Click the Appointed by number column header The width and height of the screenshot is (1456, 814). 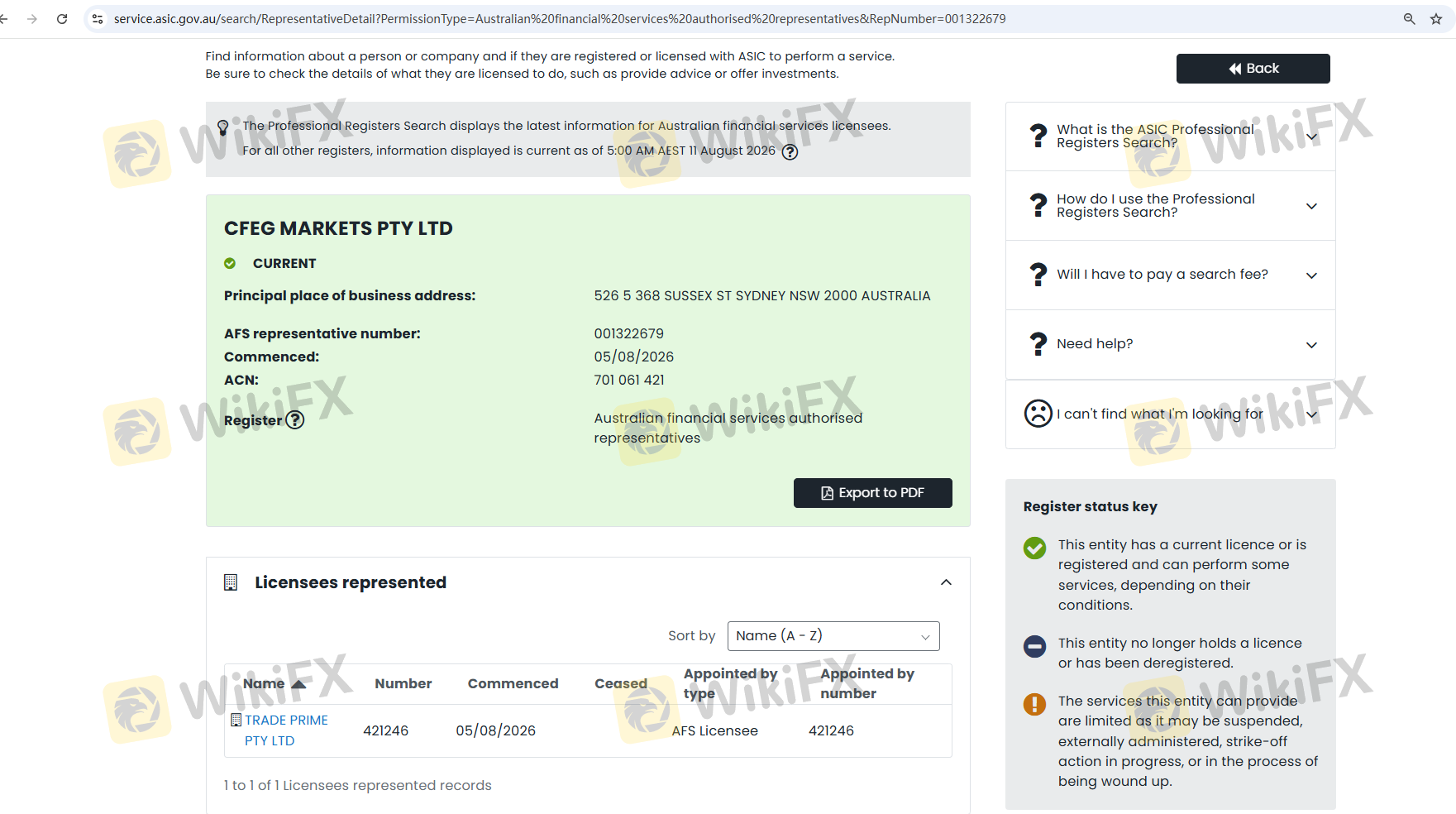click(867, 684)
